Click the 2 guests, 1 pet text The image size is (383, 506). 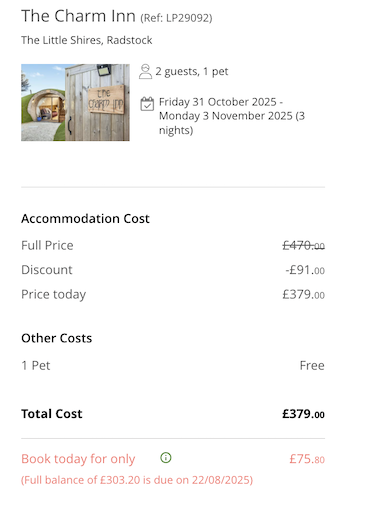pos(192,71)
